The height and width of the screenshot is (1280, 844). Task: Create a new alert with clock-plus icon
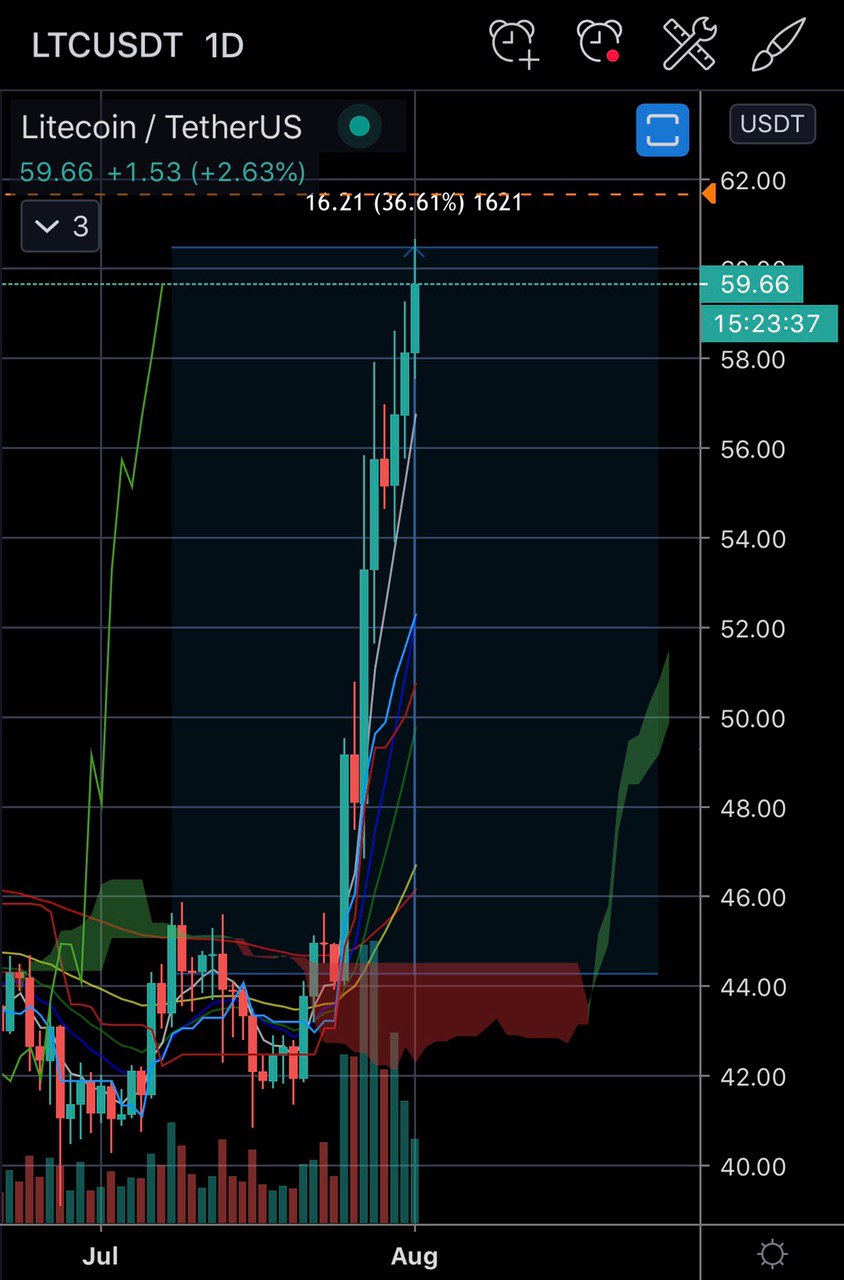[x=514, y=44]
